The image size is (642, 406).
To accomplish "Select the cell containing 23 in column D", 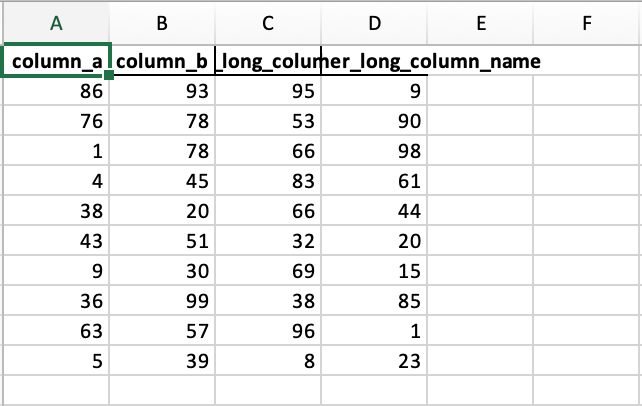I will click(374, 360).
